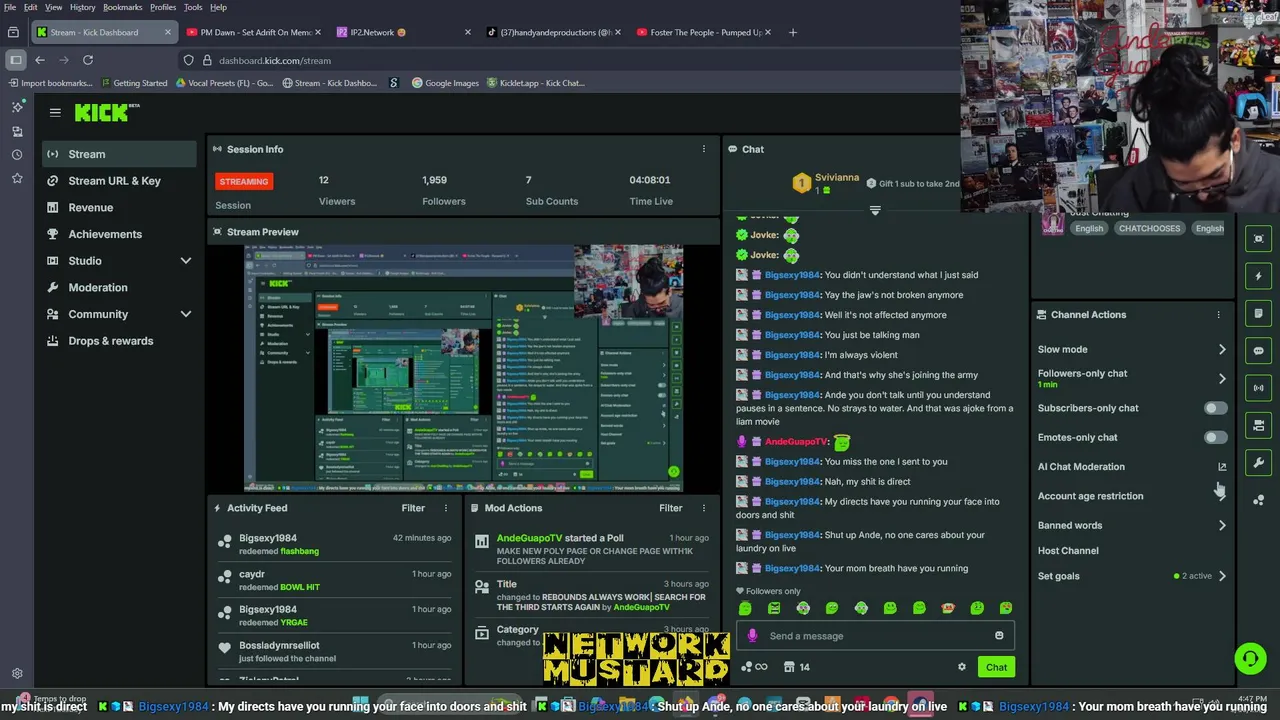Click the document notes icon in right rail
The width and height of the screenshot is (1280, 720).
[1259, 313]
